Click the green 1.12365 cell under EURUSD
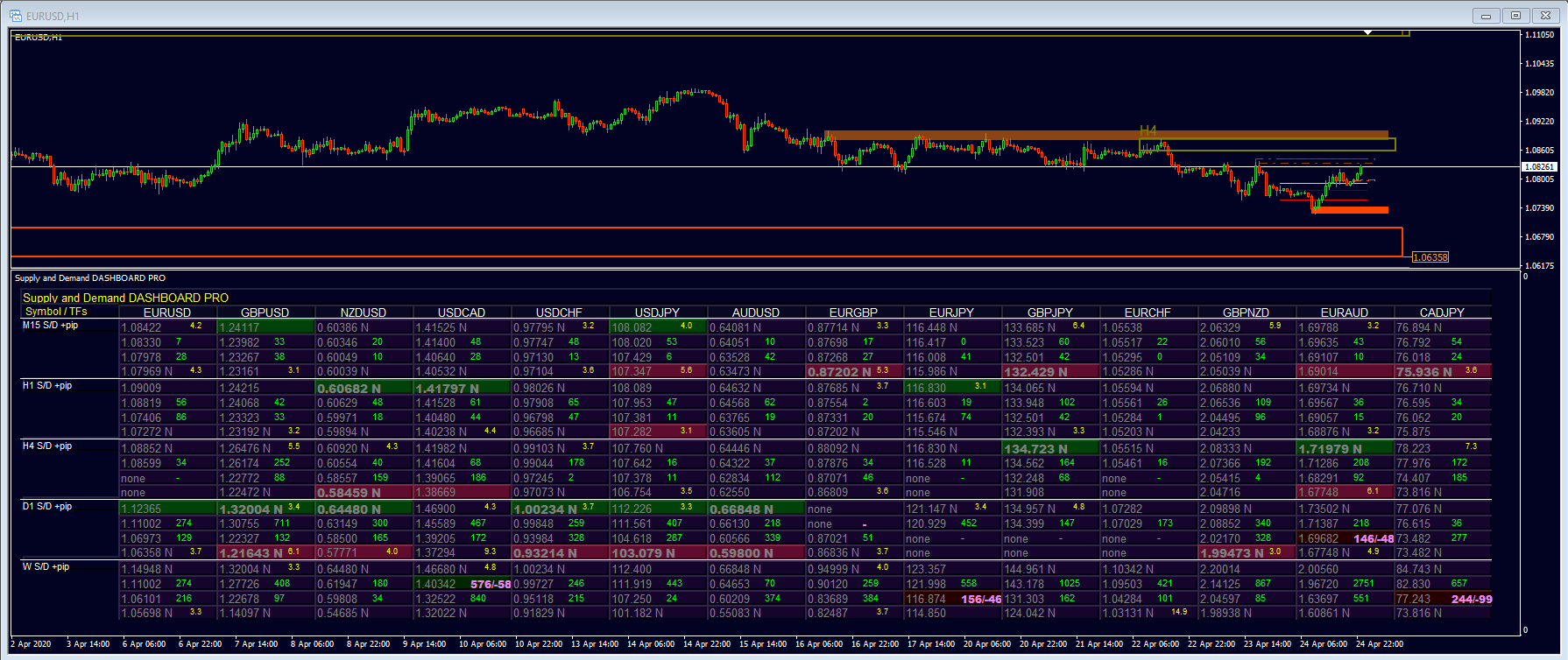1568x660 pixels. [x=167, y=509]
